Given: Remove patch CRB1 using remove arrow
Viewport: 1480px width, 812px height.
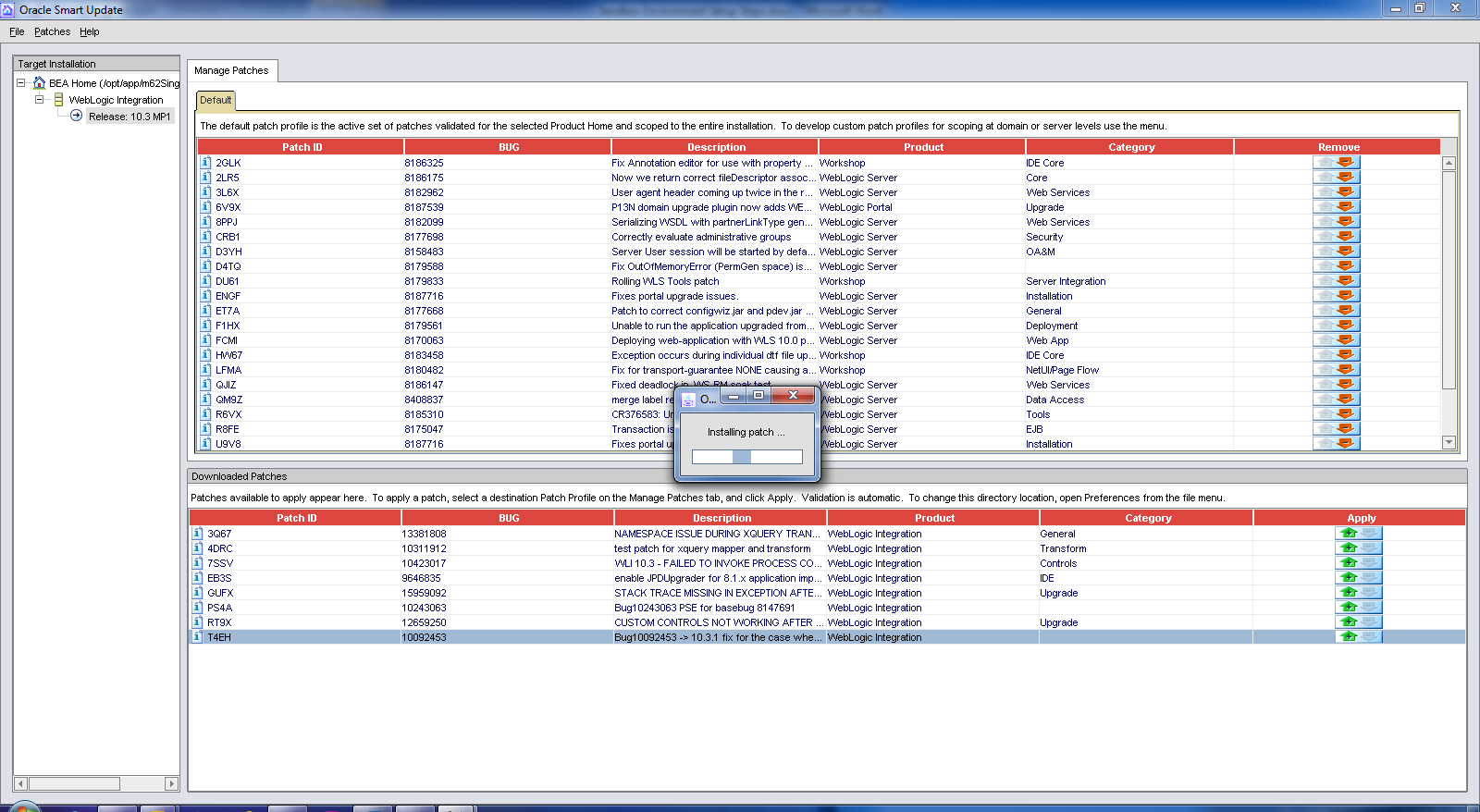Looking at the screenshot, I should pyautogui.click(x=1346, y=237).
